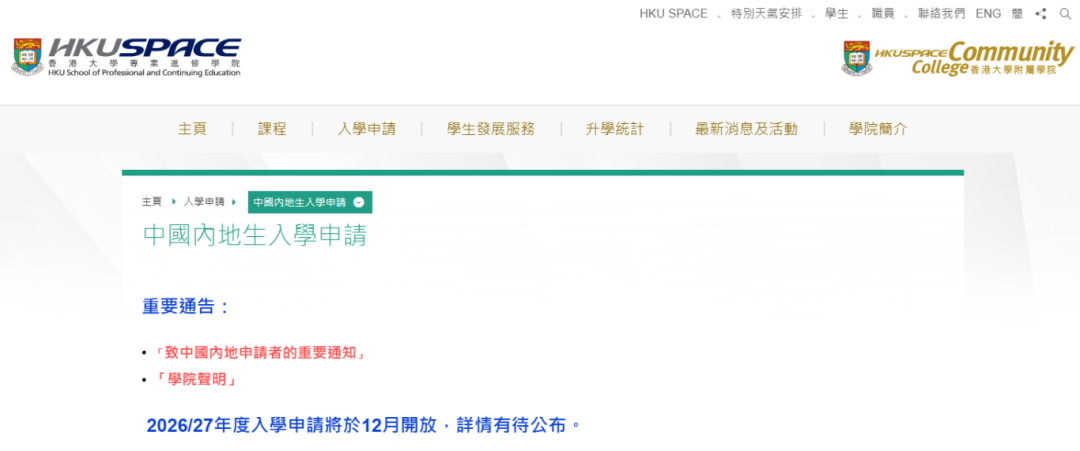Click the HKU SPACE logo

pos(127,57)
